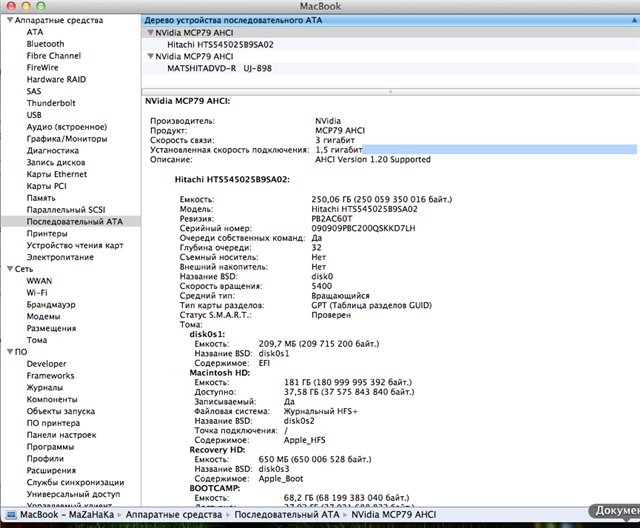Screen dimensions: 640x528
Task: Open Компоненты section
Action: point(52,399)
